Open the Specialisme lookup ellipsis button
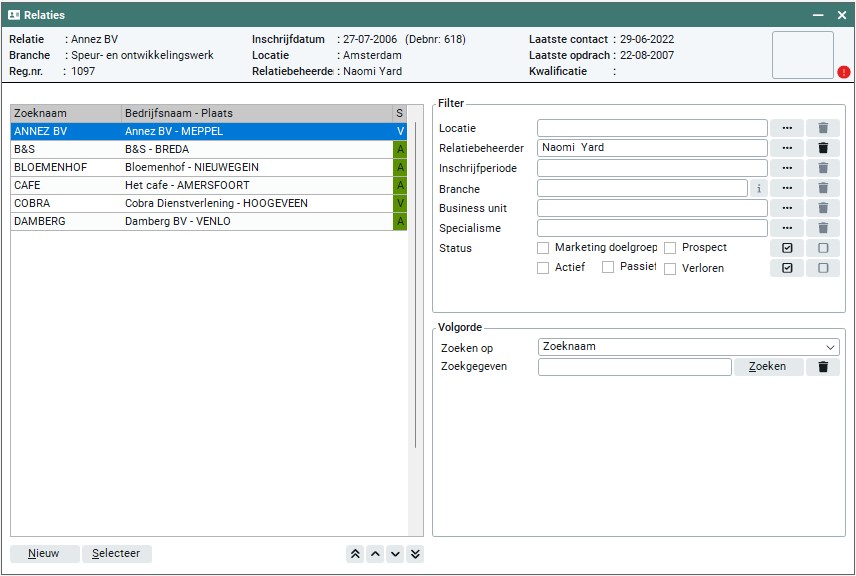Screen dimensions: 856x576 pyautogui.click(x=787, y=228)
